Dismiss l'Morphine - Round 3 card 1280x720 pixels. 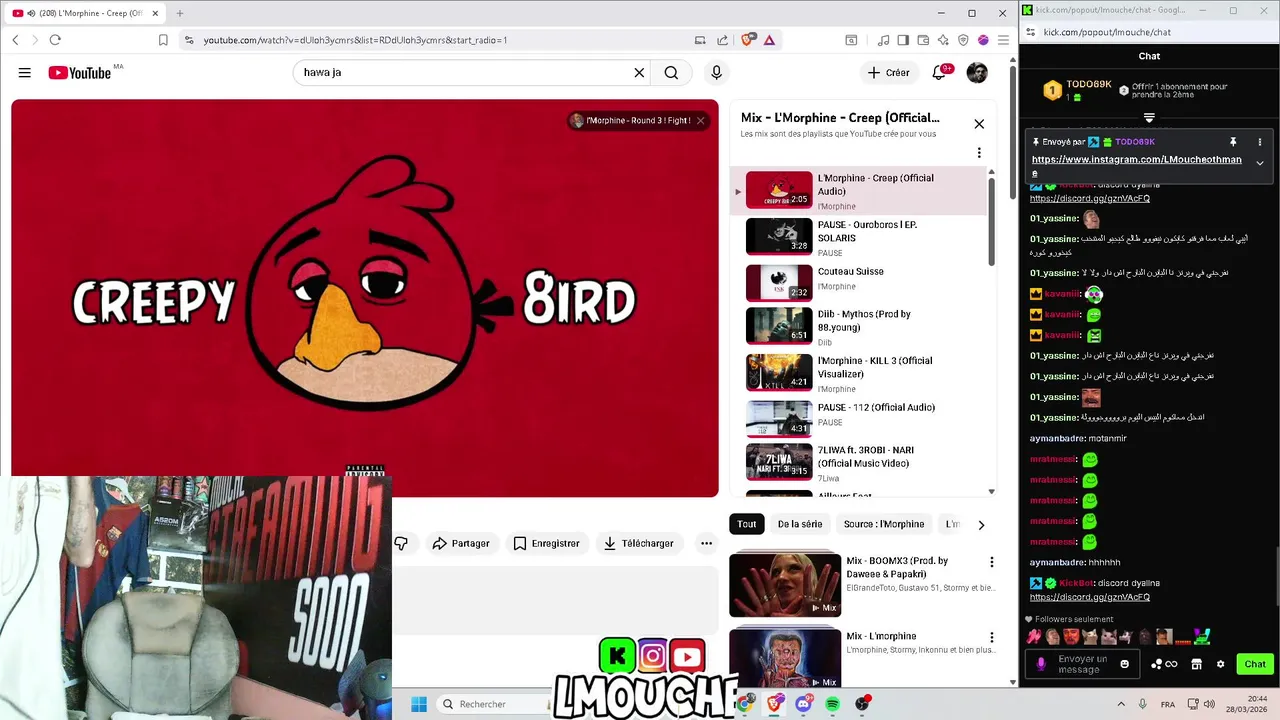point(701,121)
